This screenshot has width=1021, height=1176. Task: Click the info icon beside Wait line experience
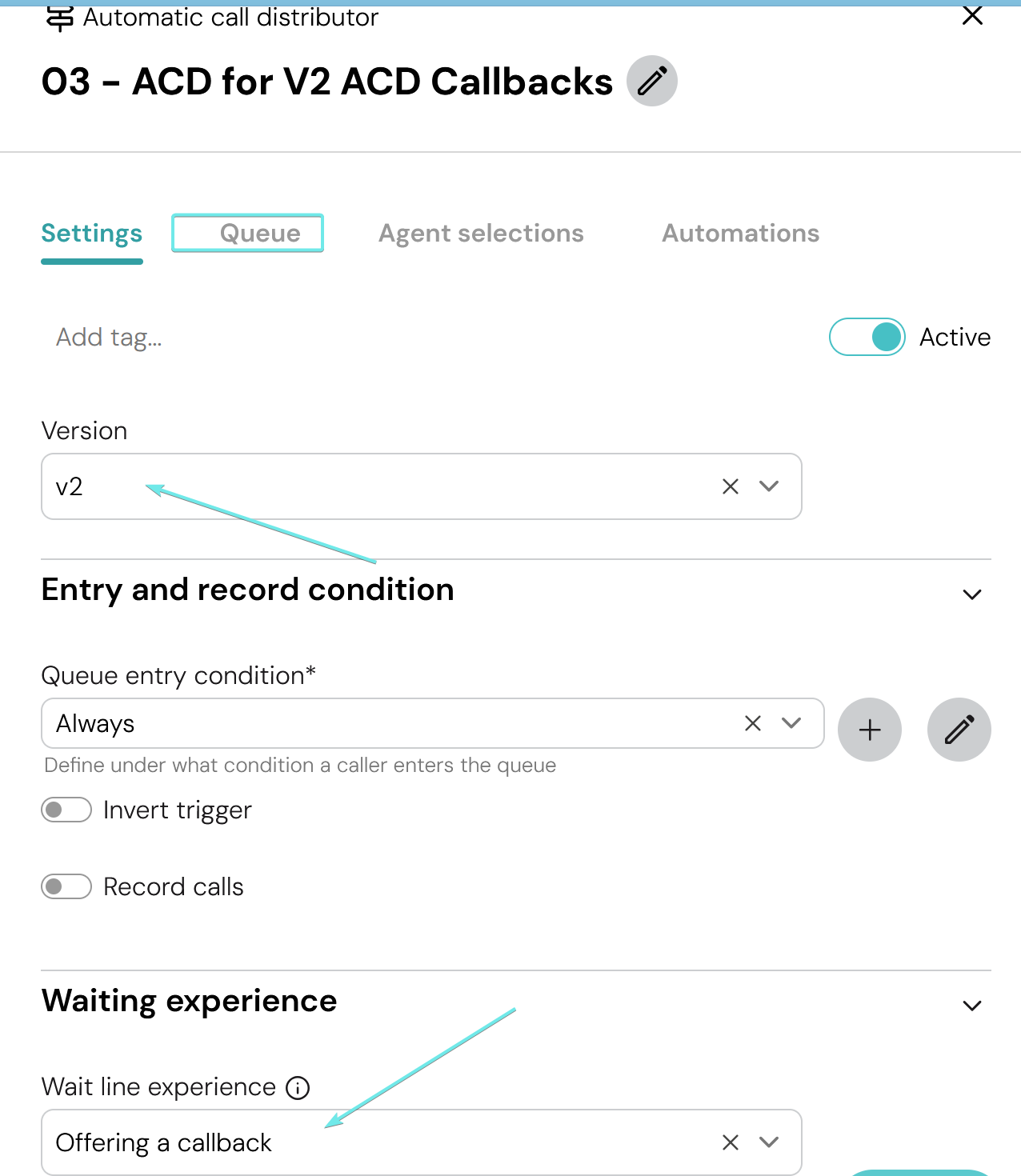pyautogui.click(x=298, y=1088)
